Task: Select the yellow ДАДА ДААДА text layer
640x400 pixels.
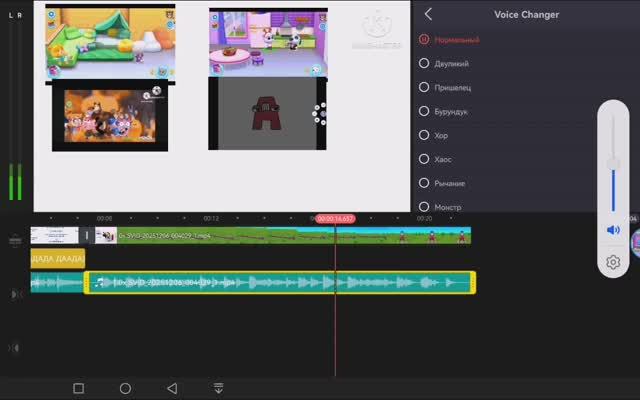Action: click(x=58, y=259)
